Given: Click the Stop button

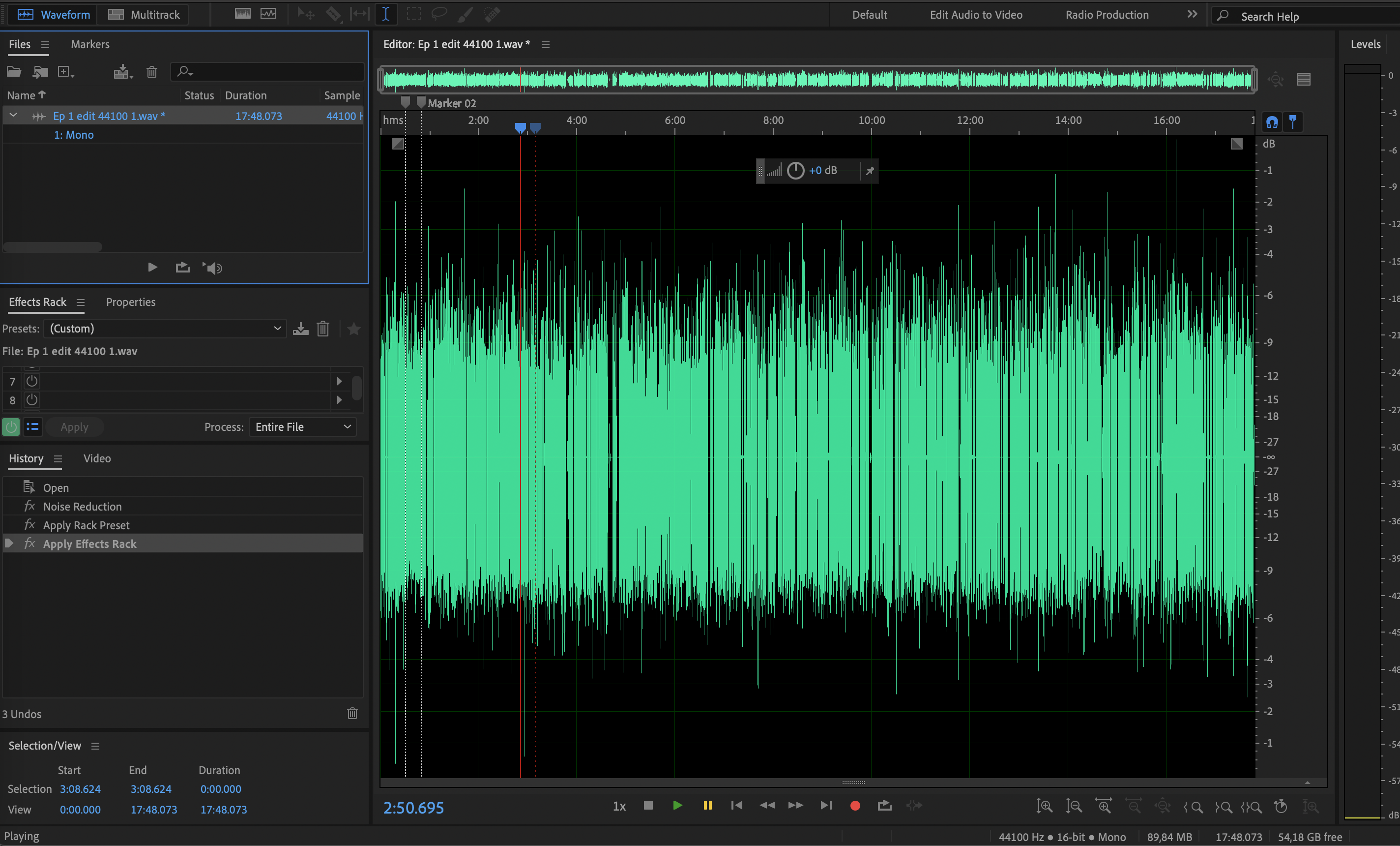Looking at the screenshot, I should (x=648, y=805).
